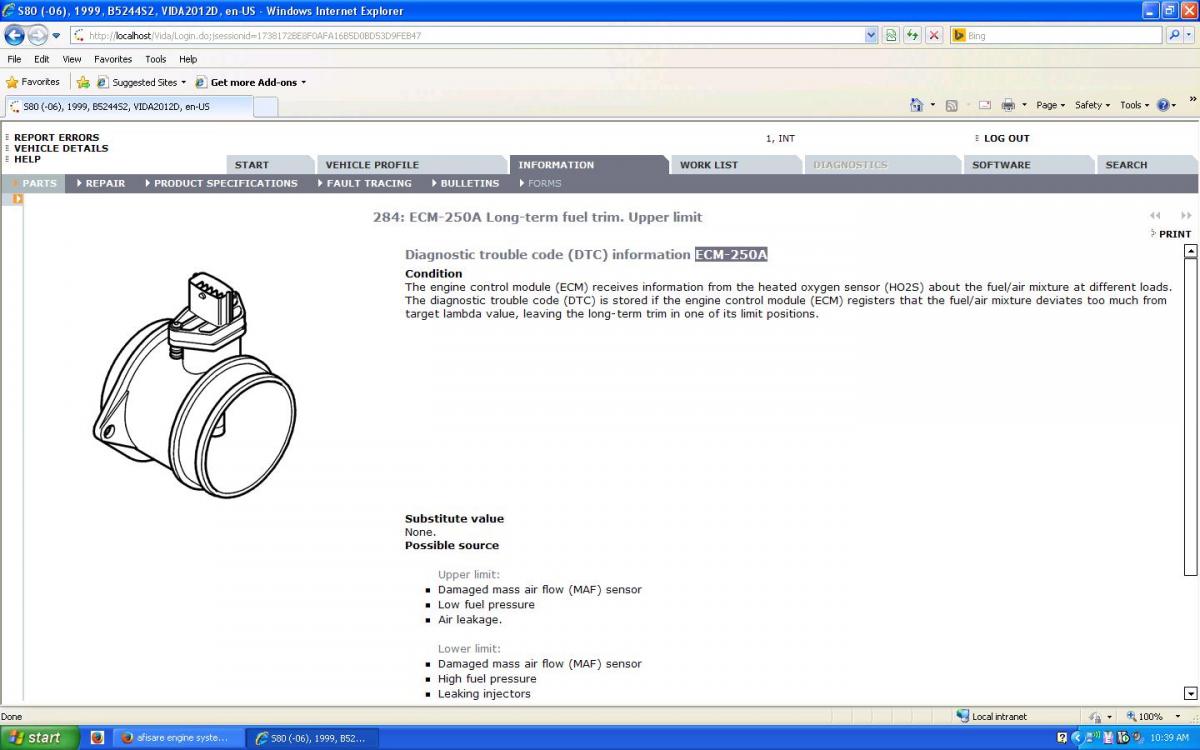Click the command bar overflow chevron
The width and height of the screenshot is (1200, 750).
pos(1192,99)
